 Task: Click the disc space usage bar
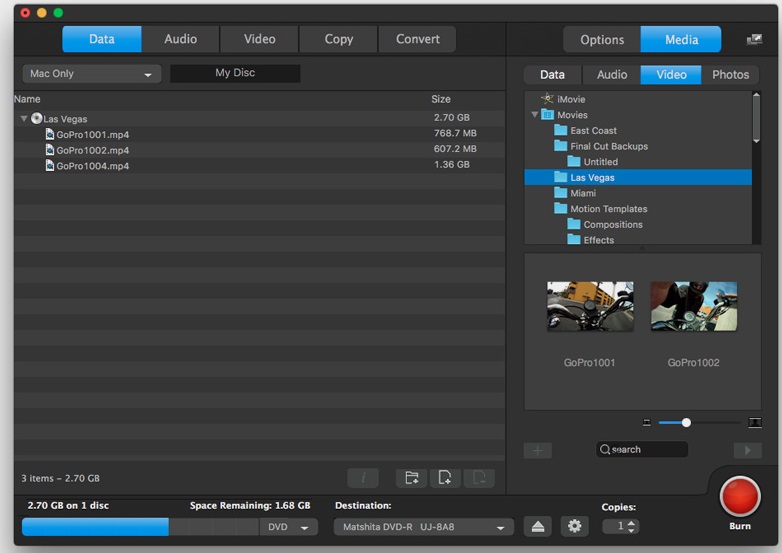tap(140, 527)
